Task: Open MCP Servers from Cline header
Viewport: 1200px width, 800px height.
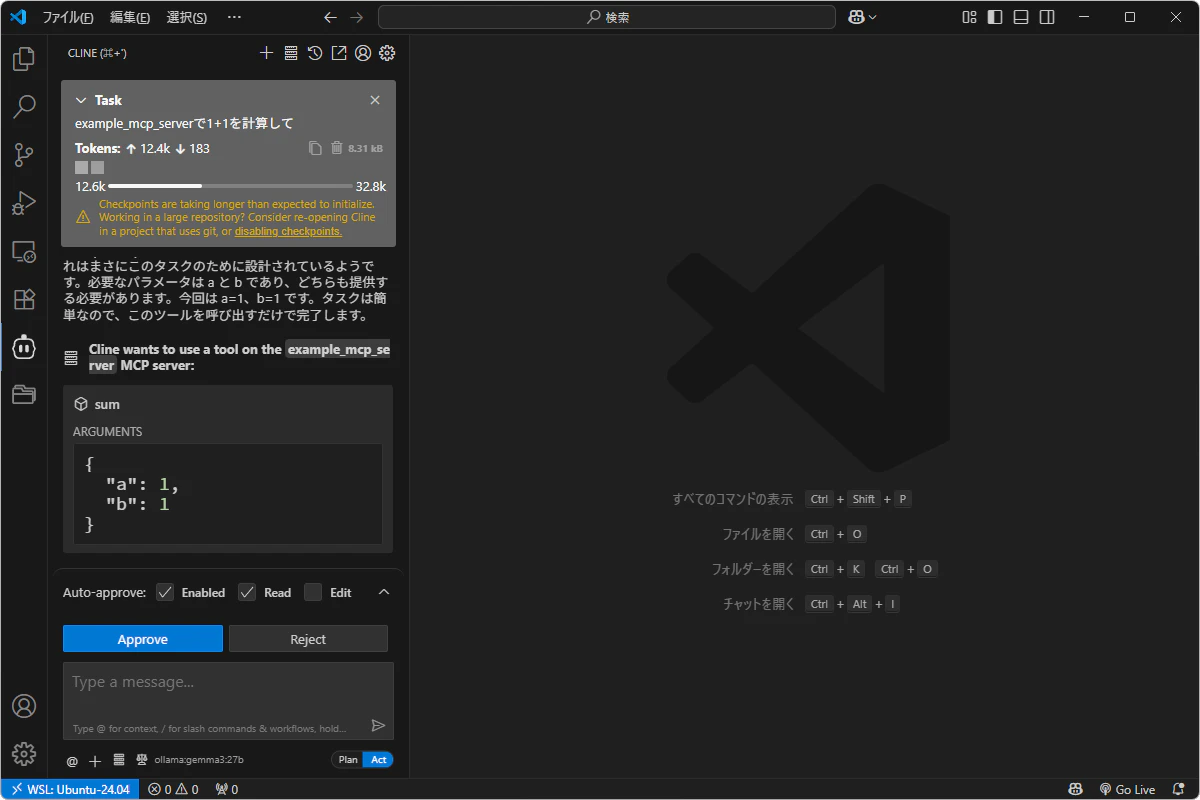Action: coord(291,53)
